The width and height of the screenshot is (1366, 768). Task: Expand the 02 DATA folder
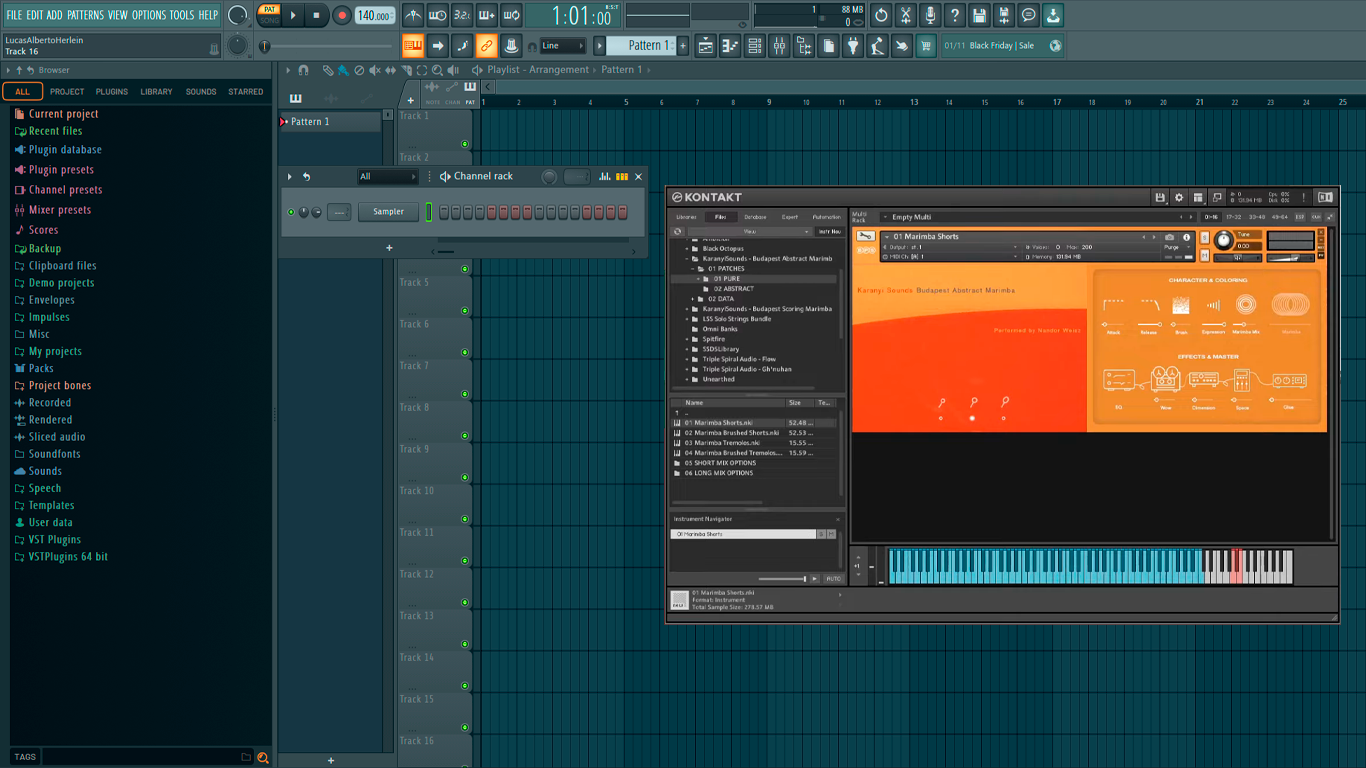point(693,299)
